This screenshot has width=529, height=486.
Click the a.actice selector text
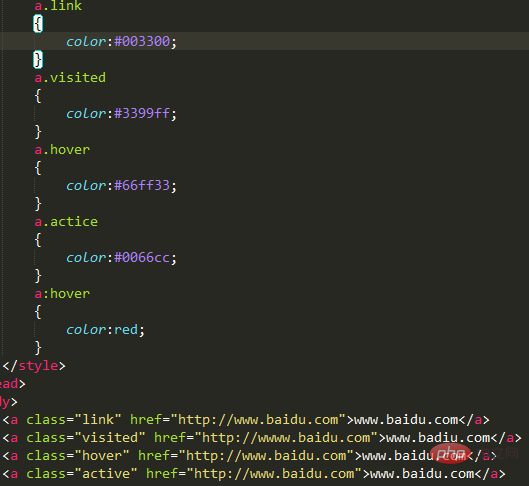(66, 222)
